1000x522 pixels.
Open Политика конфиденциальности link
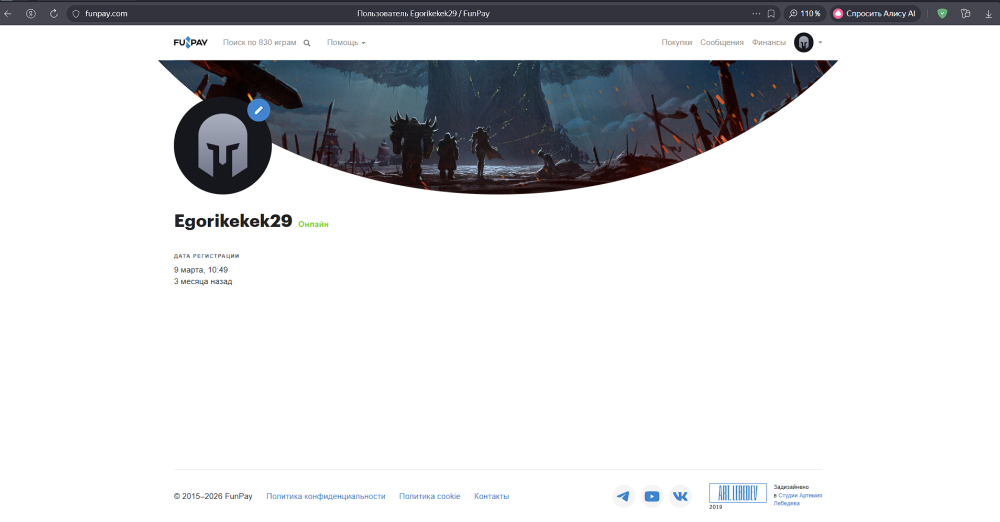point(326,496)
